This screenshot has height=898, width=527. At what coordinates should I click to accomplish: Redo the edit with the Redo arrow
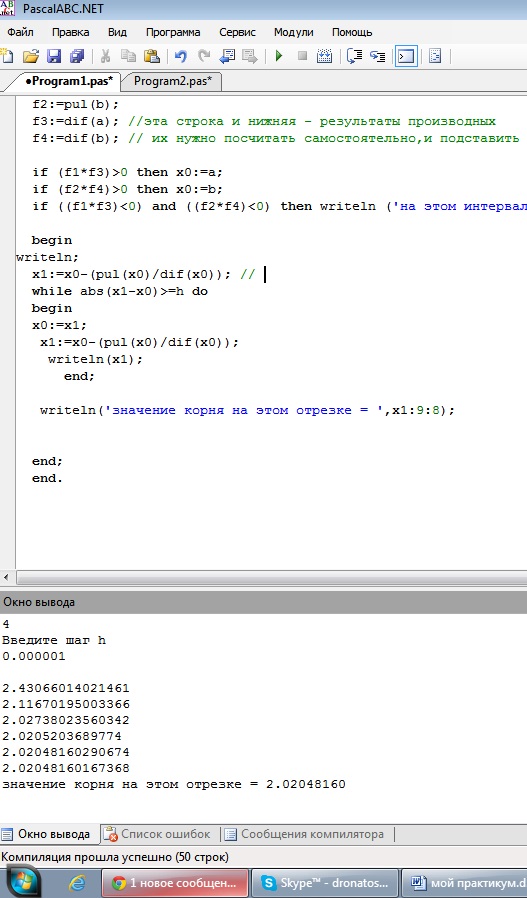click(204, 56)
